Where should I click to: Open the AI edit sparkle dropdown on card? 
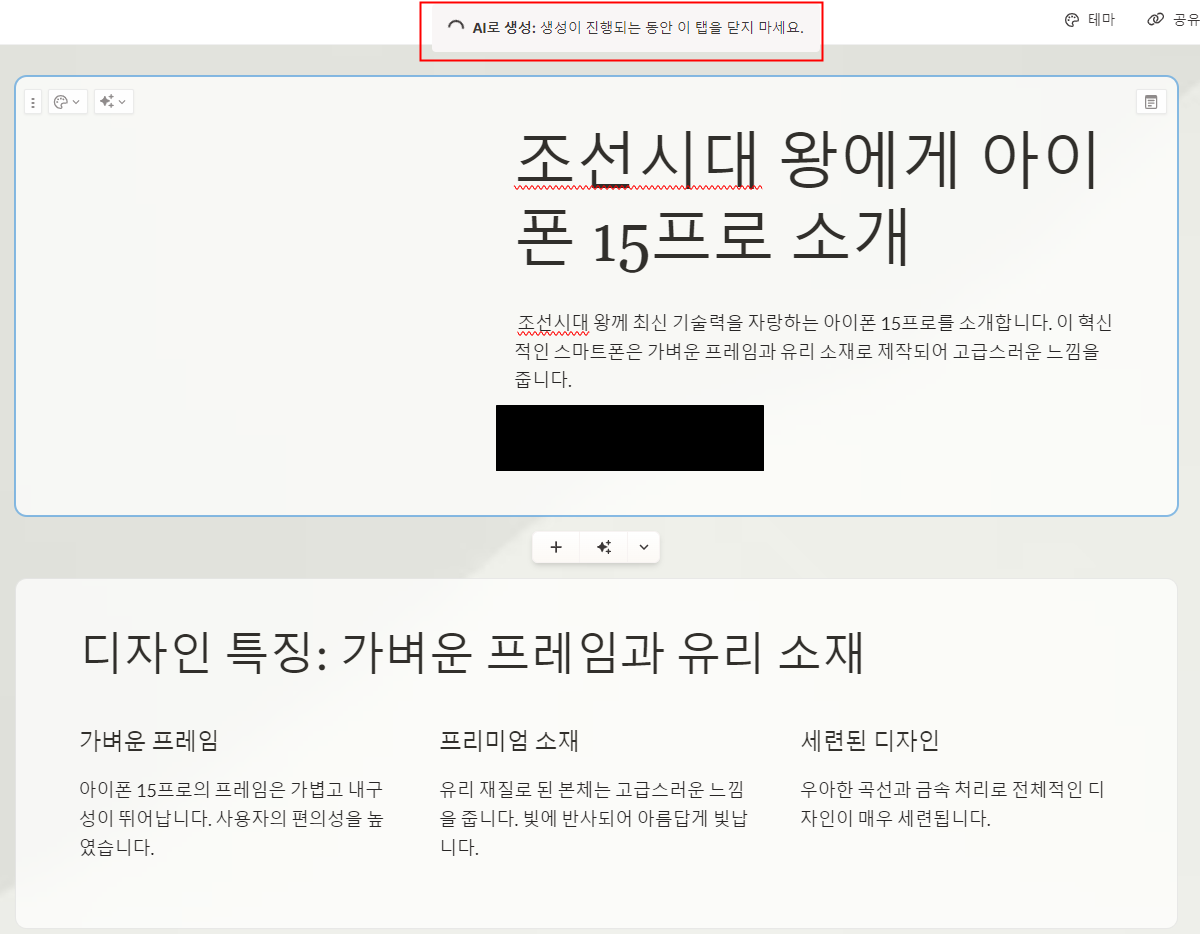(x=113, y=102)
